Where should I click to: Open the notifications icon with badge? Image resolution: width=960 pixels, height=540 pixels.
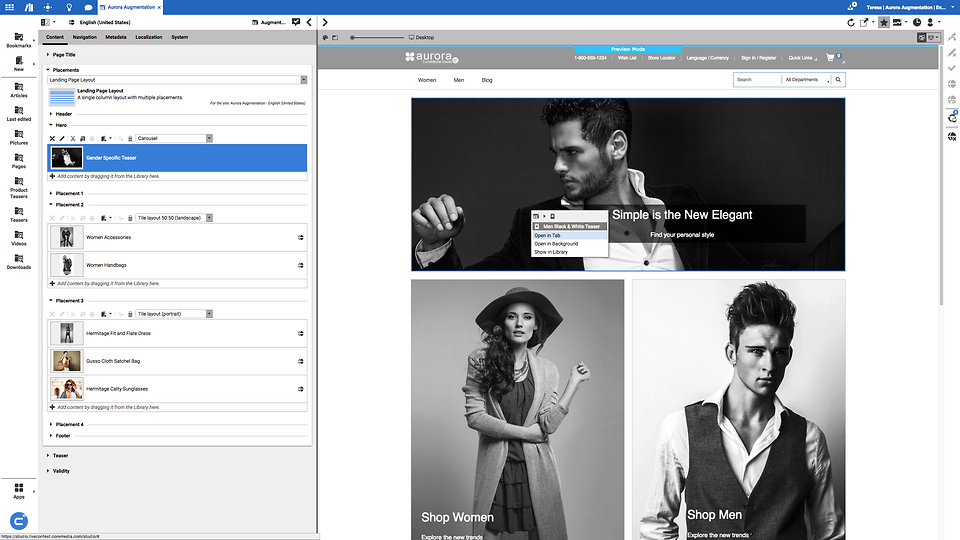[x=852, y=6]
